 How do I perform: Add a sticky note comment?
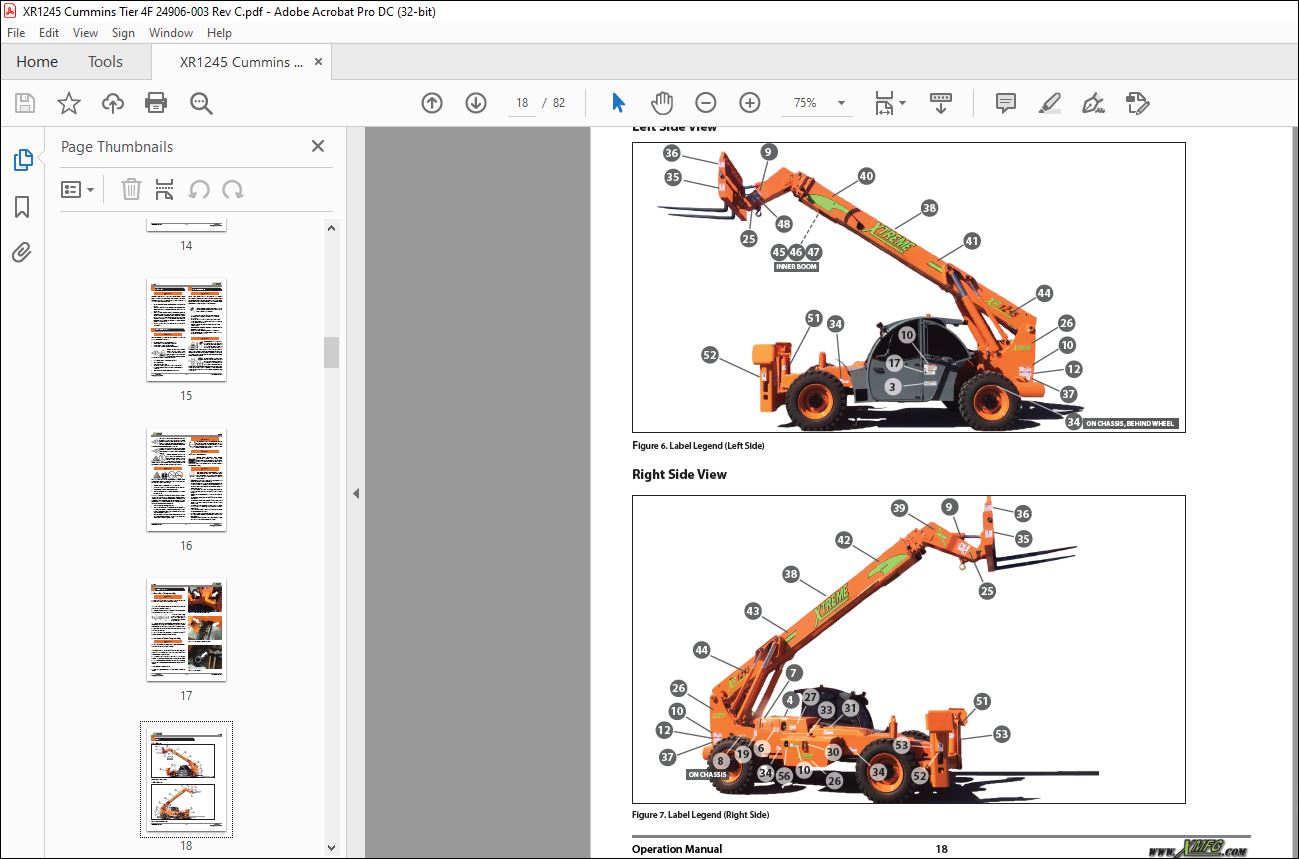coord(1006,103)
